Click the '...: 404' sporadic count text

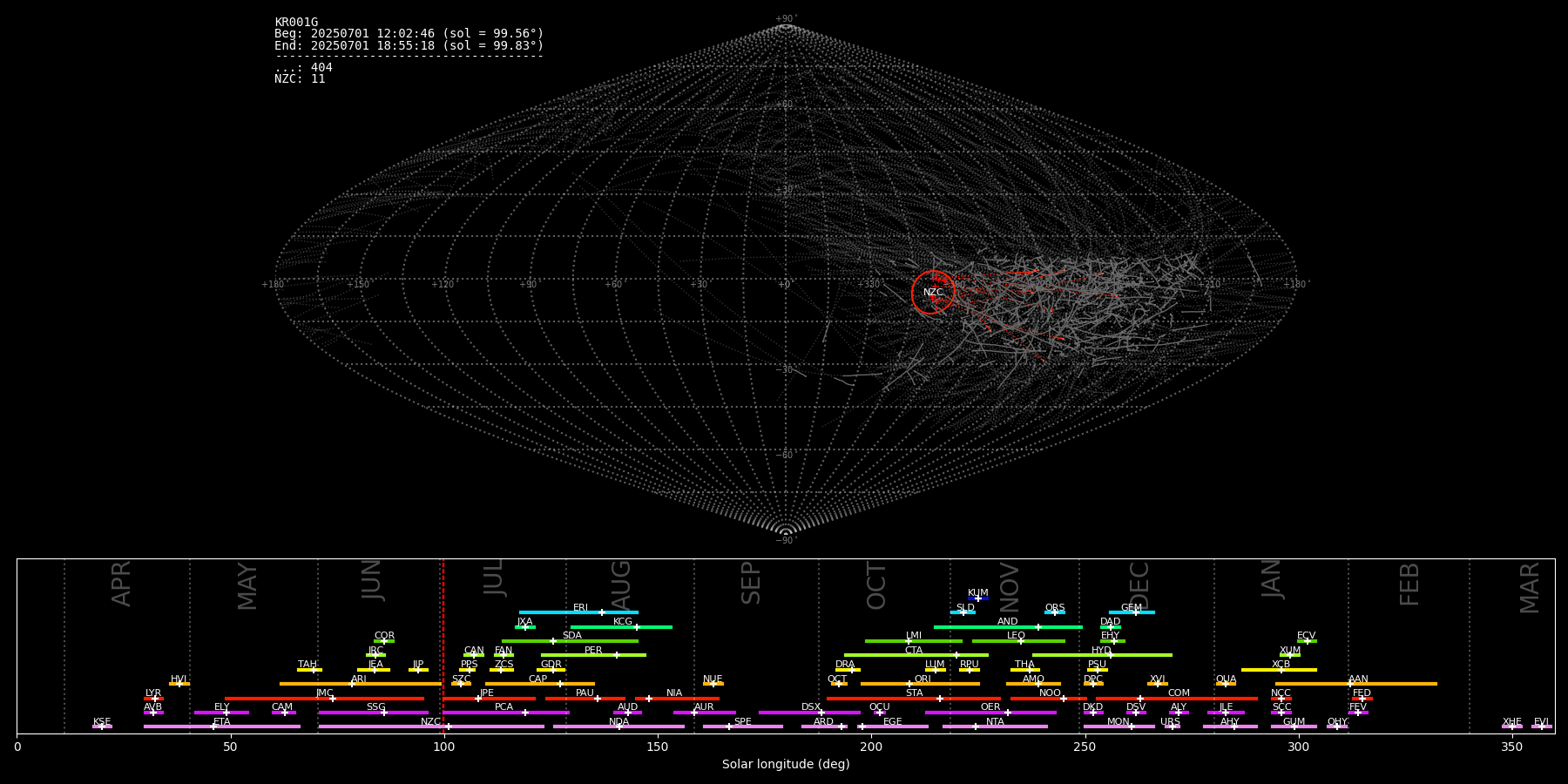pyautogui.click(x=303, y=68)
